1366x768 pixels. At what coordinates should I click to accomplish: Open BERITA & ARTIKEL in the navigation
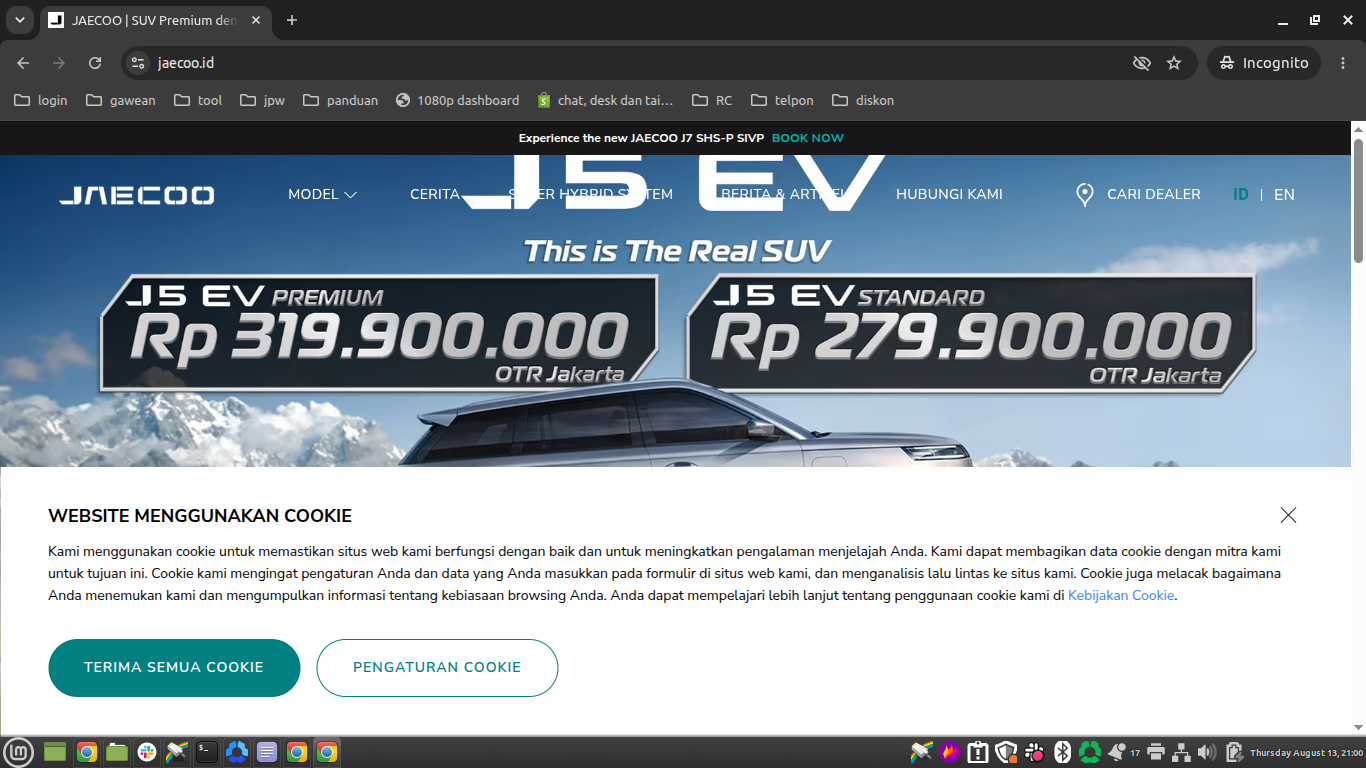tap(784, 195)
